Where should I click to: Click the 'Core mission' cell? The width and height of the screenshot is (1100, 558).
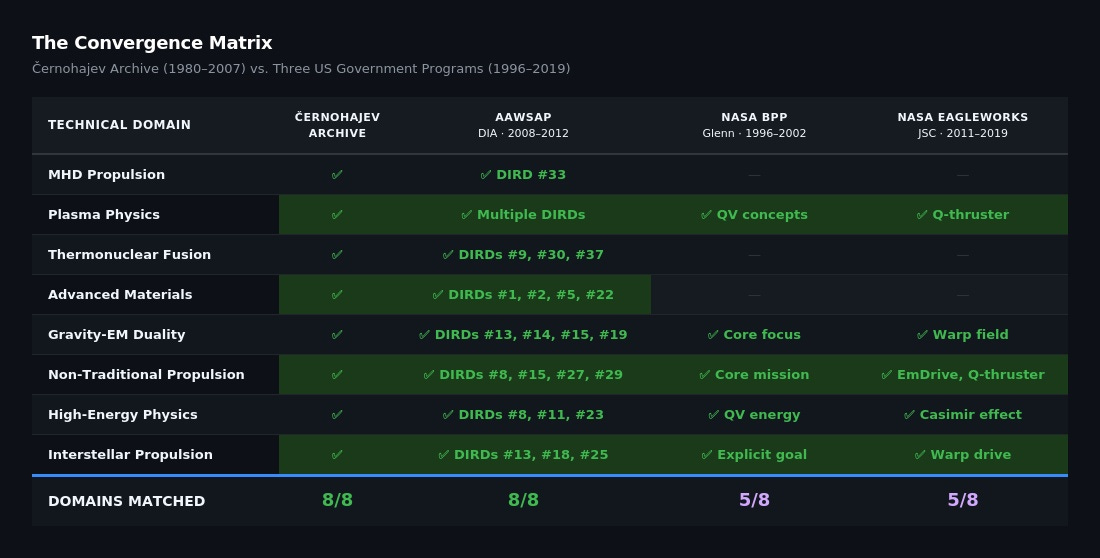coord(754,375)
